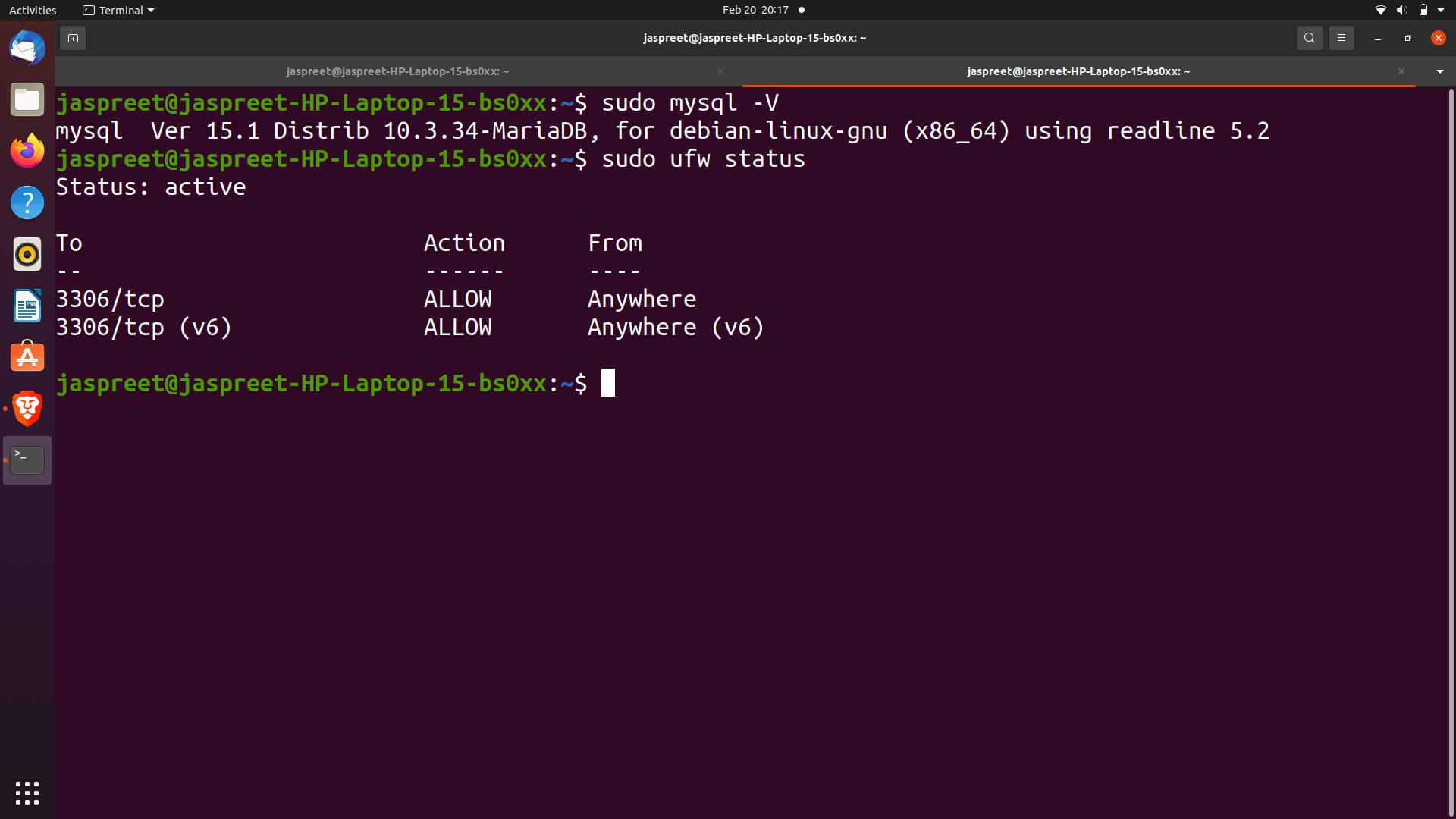Open a new terminal tab button
Screen dimensions: 1456x819
73,38
